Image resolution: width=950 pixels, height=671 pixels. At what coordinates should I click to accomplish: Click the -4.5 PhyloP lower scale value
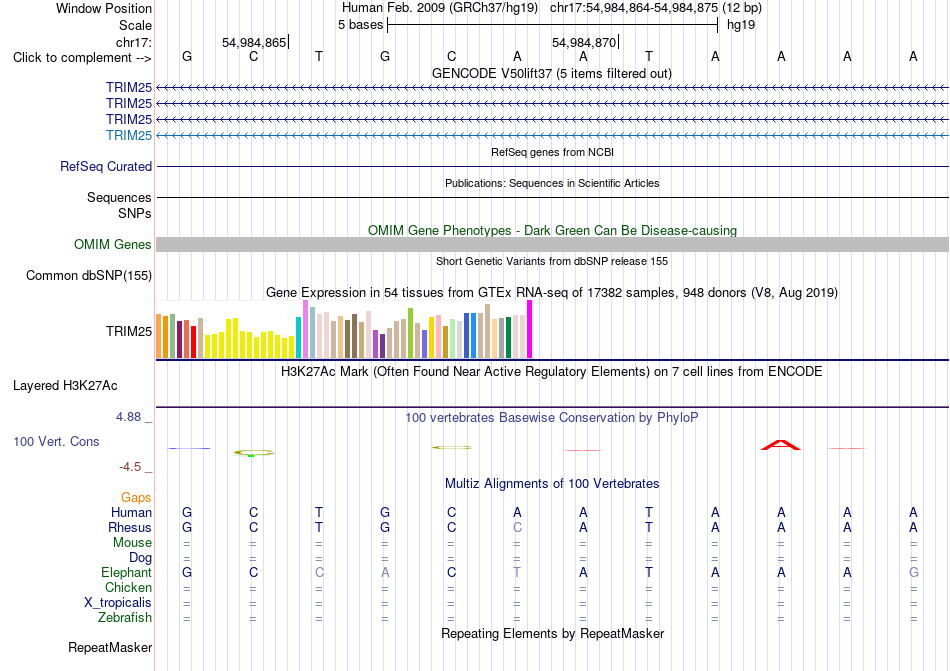(130, 467)
